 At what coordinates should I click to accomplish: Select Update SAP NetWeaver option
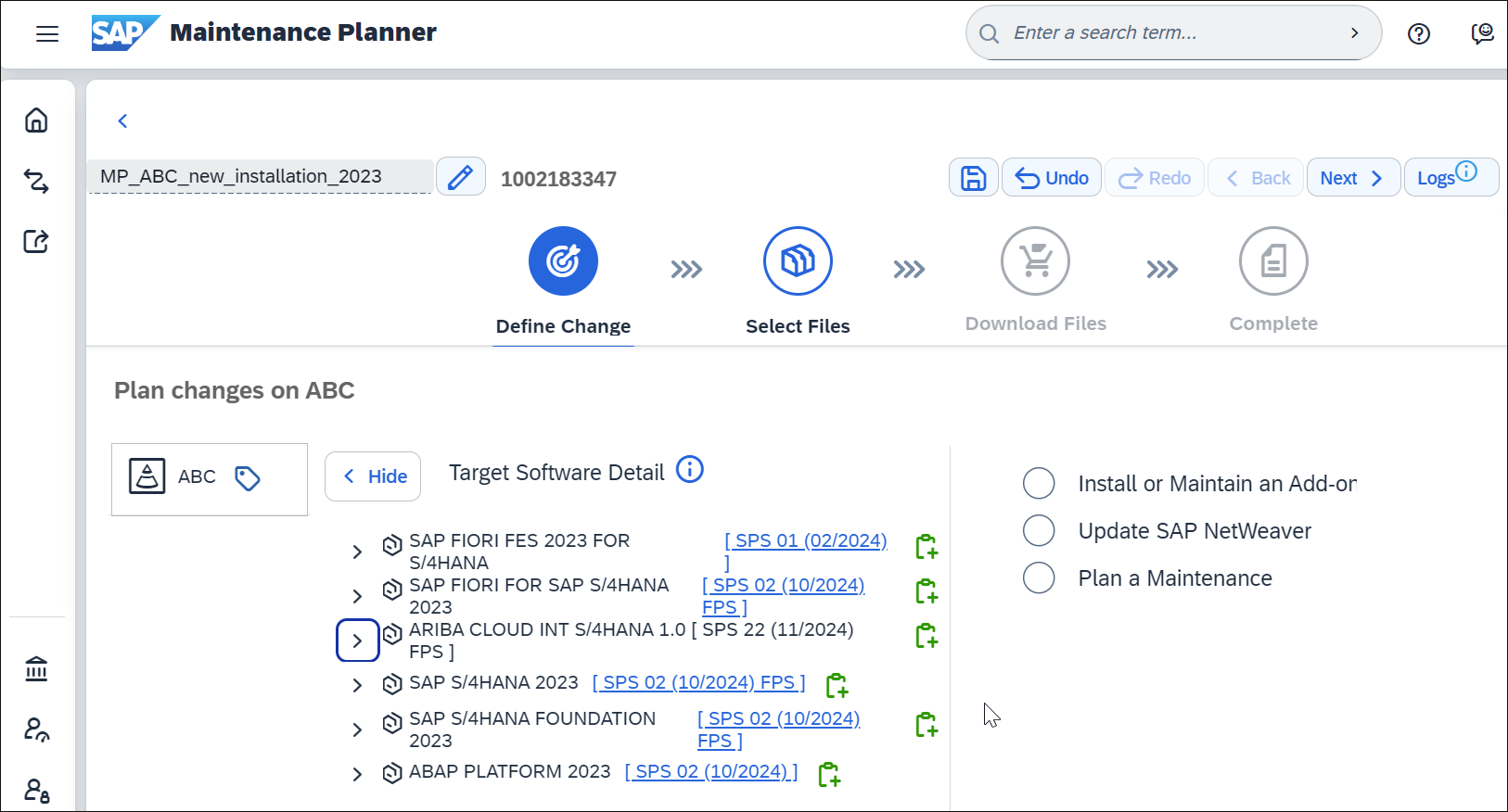[x=1039, y=530]
